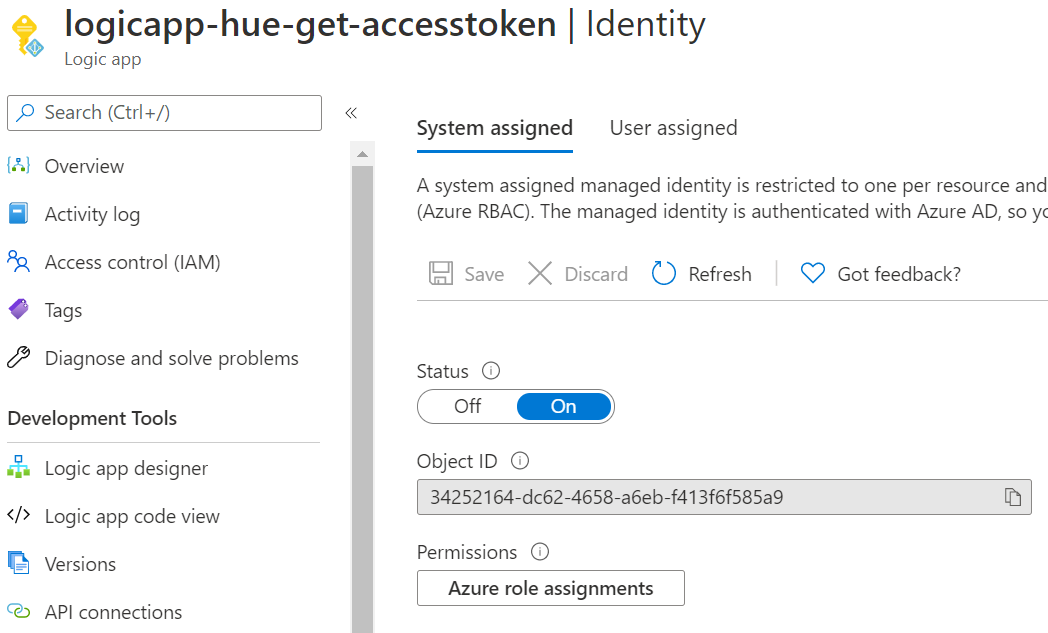Click the Overview icon
This screenshot has height=633, width=1048.
(19, 165)
